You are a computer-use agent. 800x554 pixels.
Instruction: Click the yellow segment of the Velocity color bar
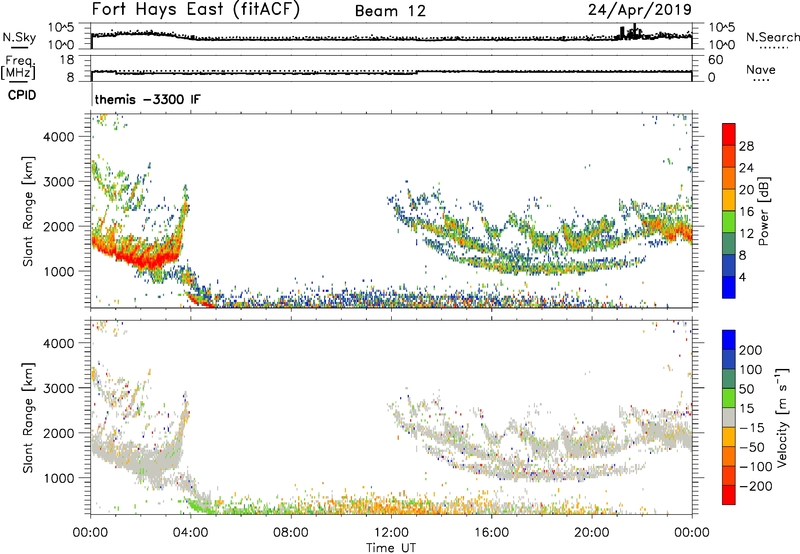(x=729, y=437)
